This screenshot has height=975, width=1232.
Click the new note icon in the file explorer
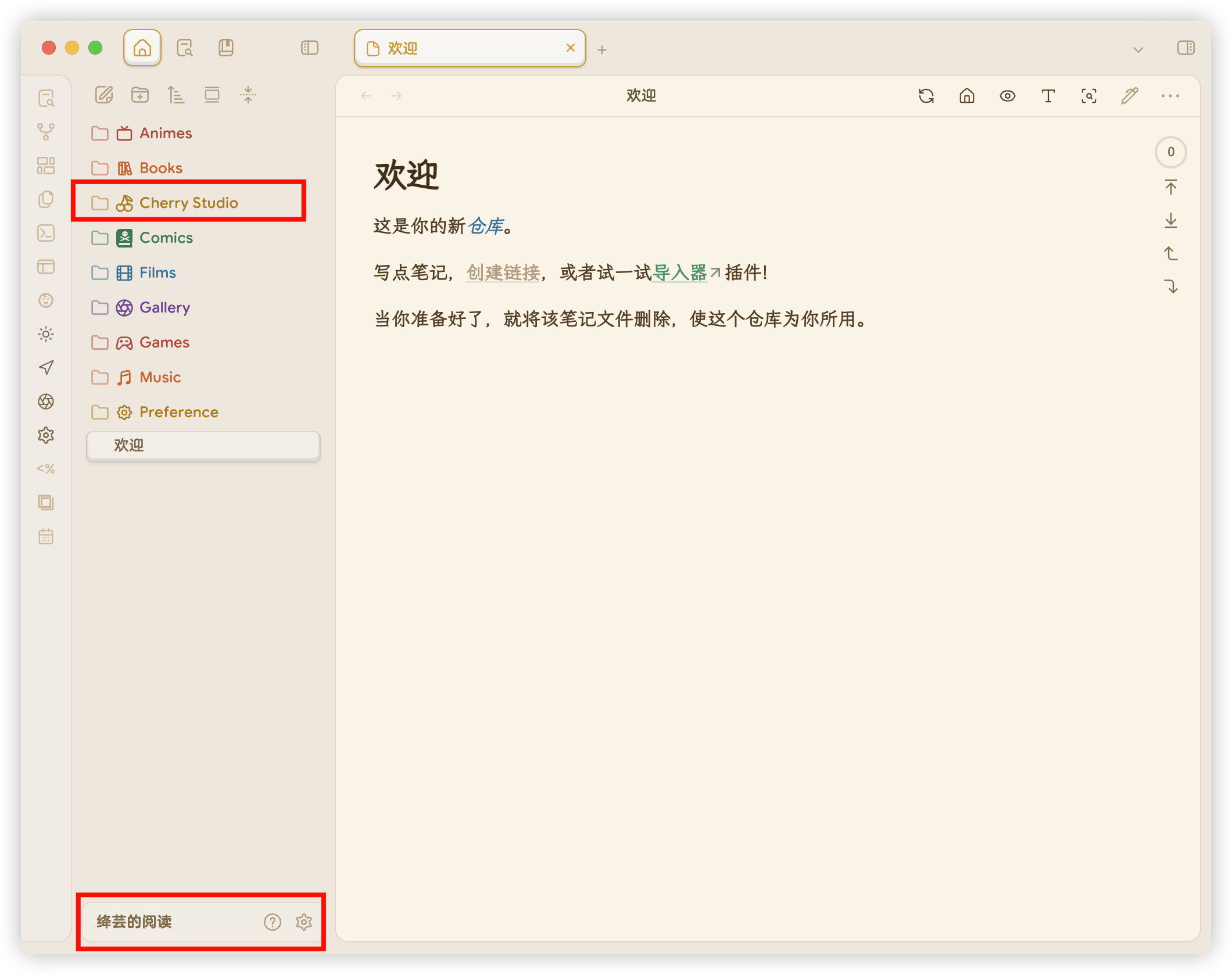pos(104,95)
